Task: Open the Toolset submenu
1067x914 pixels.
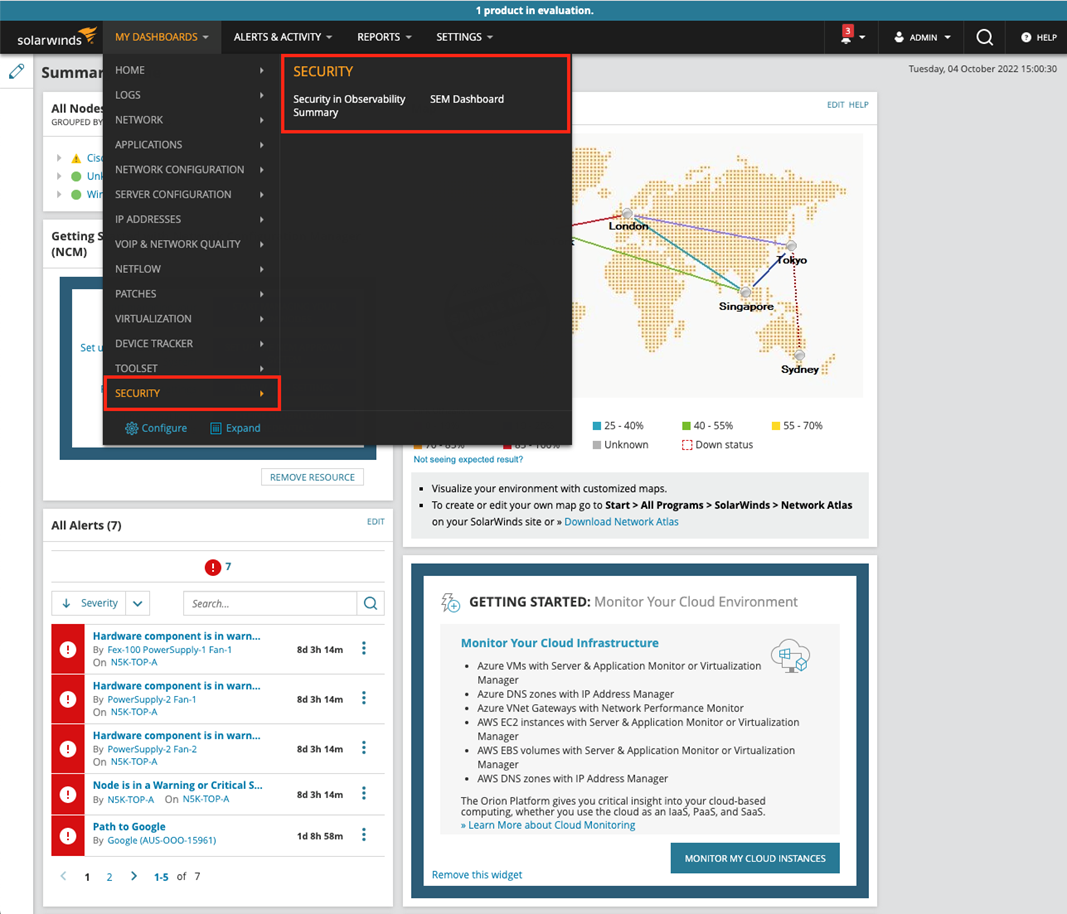Action: pos(189,368)
